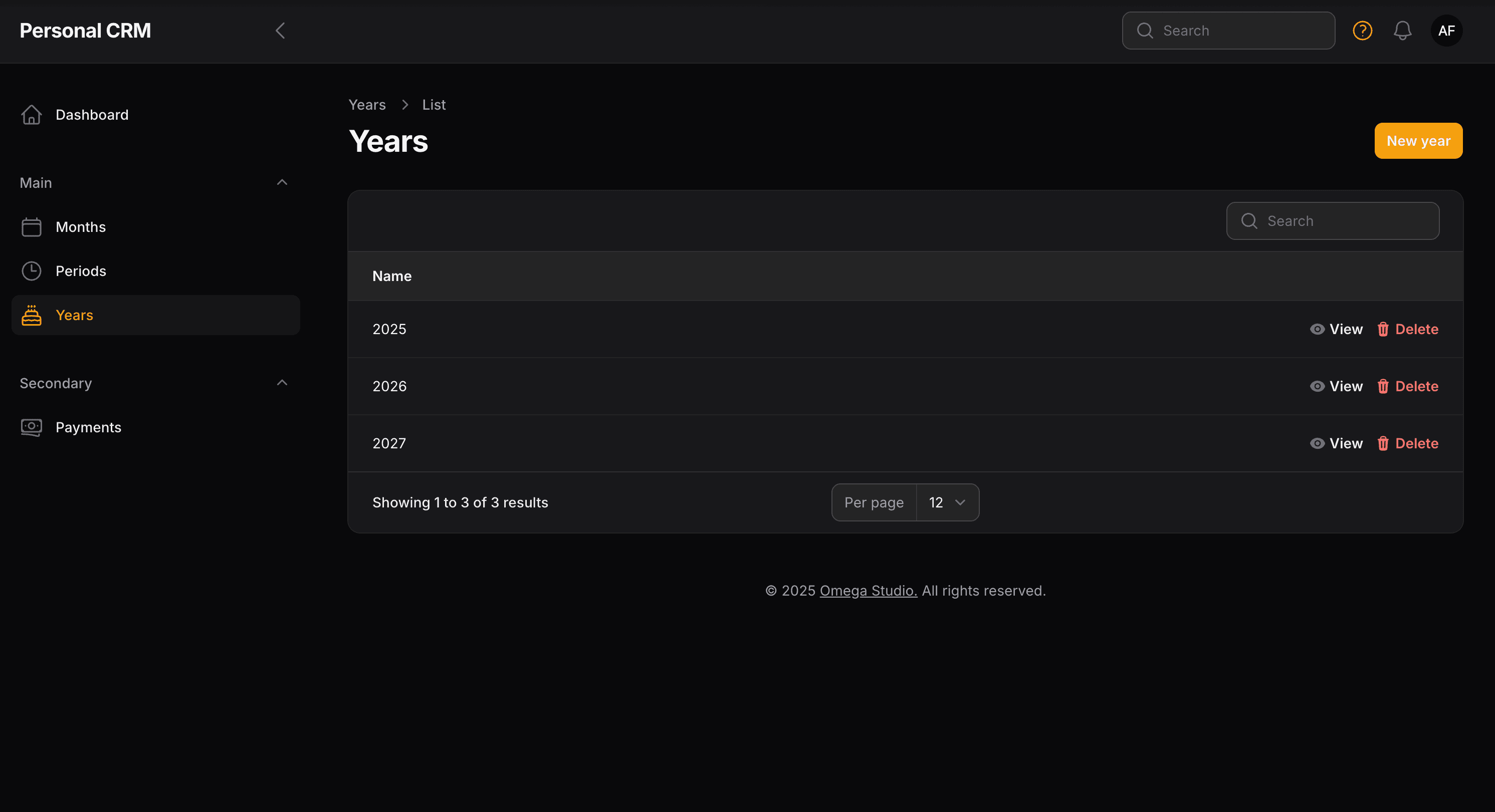Click the New year button
1495x812 pixels.
[1418, 141]
